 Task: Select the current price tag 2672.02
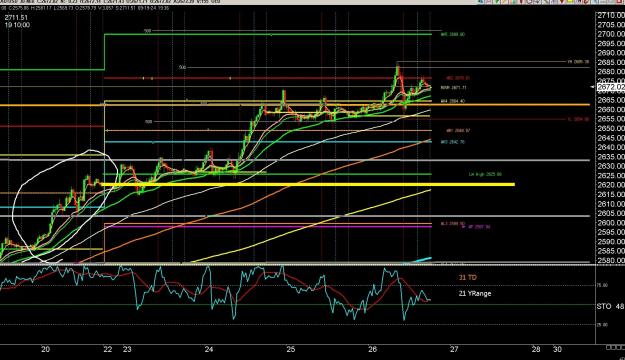point(611,87)
